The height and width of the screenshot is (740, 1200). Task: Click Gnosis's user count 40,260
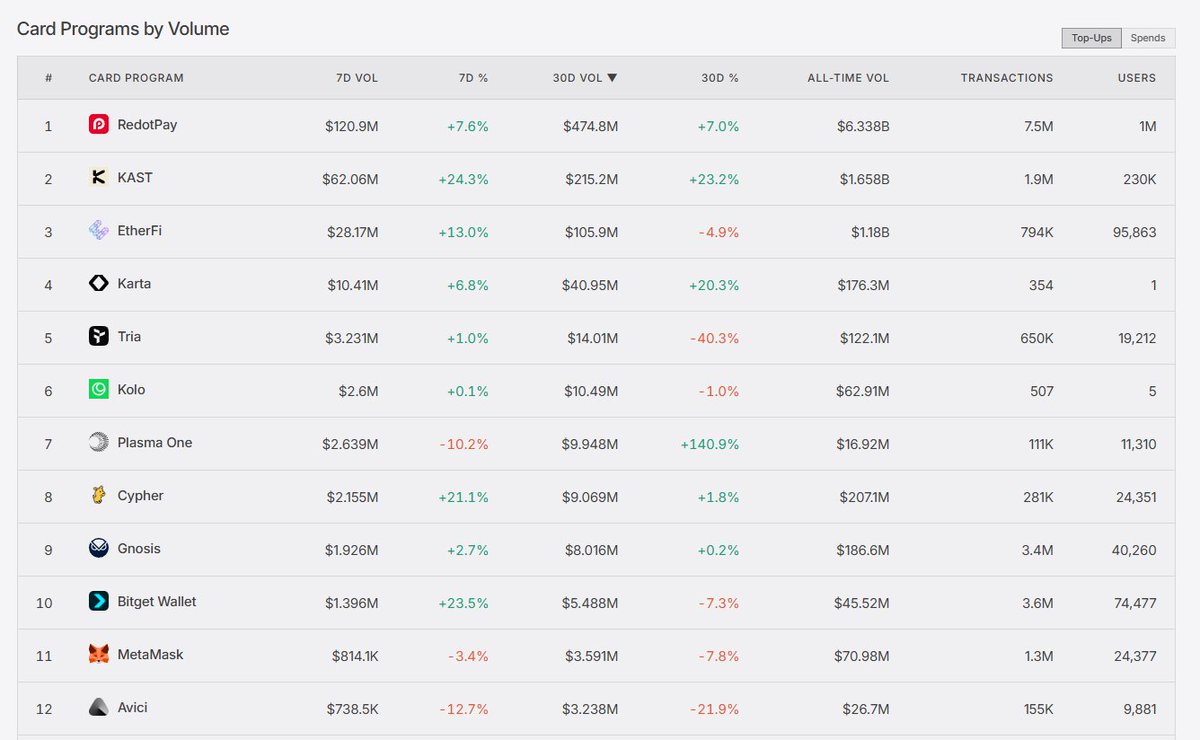(x=1133, y=550)
